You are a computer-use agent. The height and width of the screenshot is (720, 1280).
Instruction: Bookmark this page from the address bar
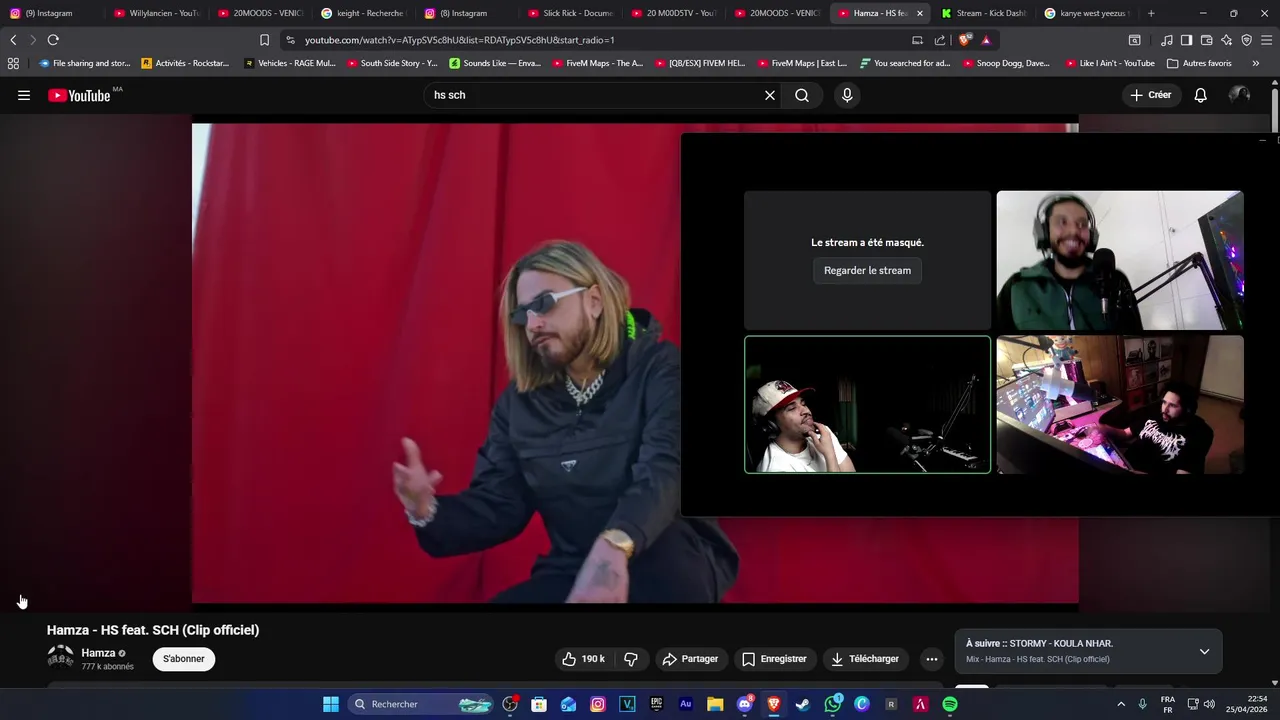pyautogui.click(x=264, y=40)
